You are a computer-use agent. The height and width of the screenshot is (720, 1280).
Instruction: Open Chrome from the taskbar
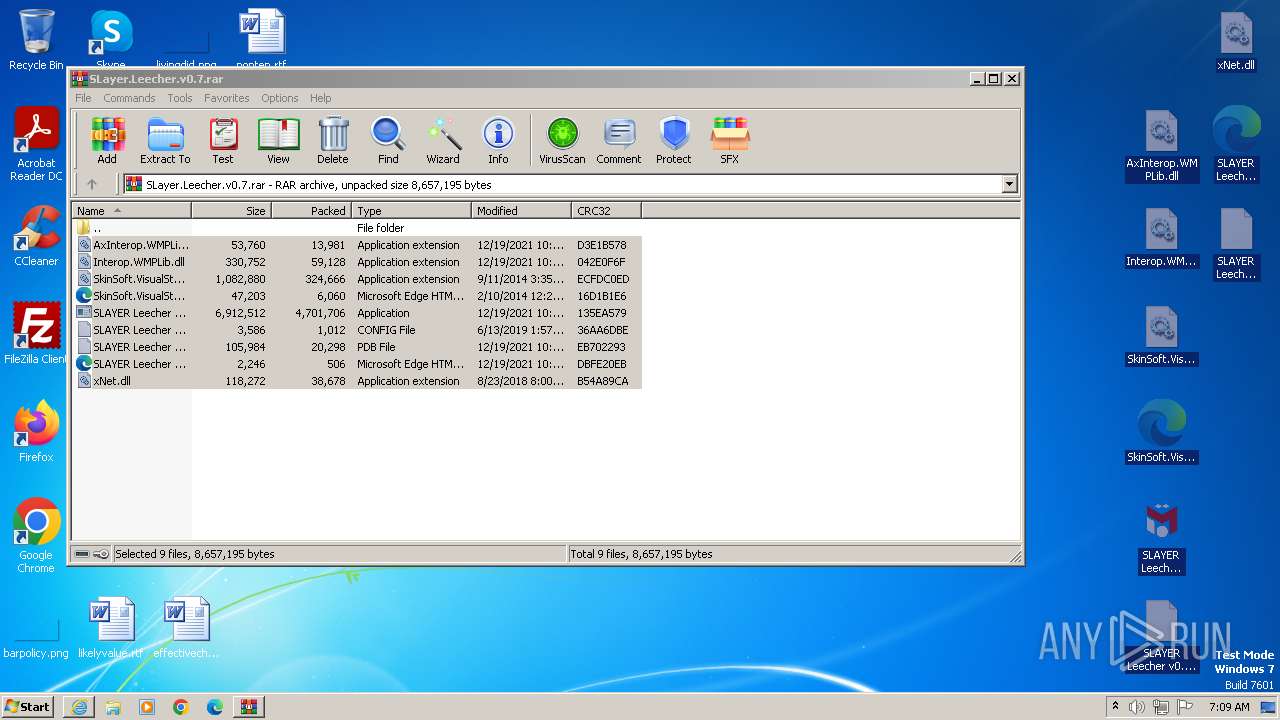tap(180, 707)
